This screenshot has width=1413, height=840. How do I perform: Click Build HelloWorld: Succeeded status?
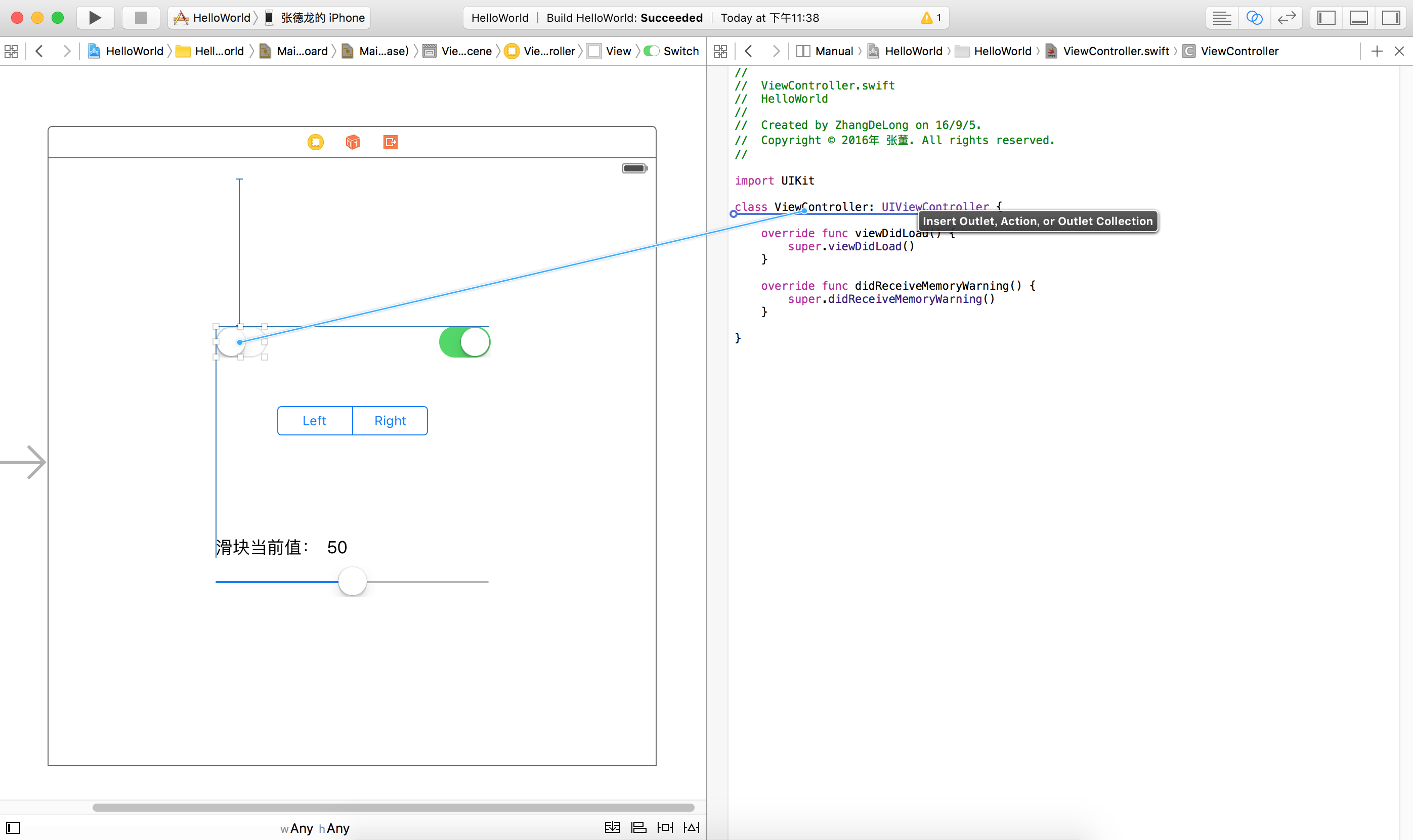click(x=624, y=18)
